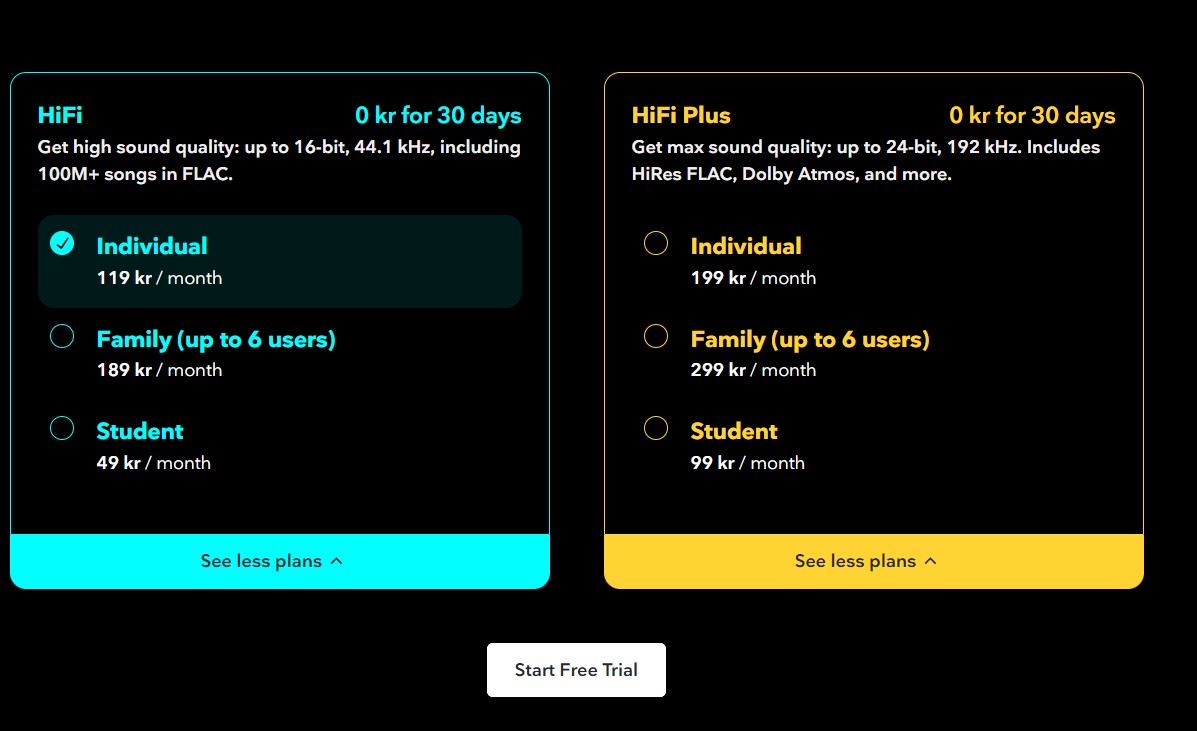This screenshot has height=731, width=1197.
Task: Click the HiFi Plus Student label text
Action: 734,431
